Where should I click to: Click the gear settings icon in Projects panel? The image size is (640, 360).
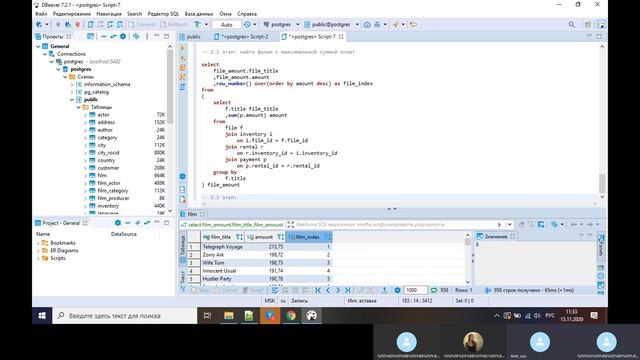coord(123,36)
